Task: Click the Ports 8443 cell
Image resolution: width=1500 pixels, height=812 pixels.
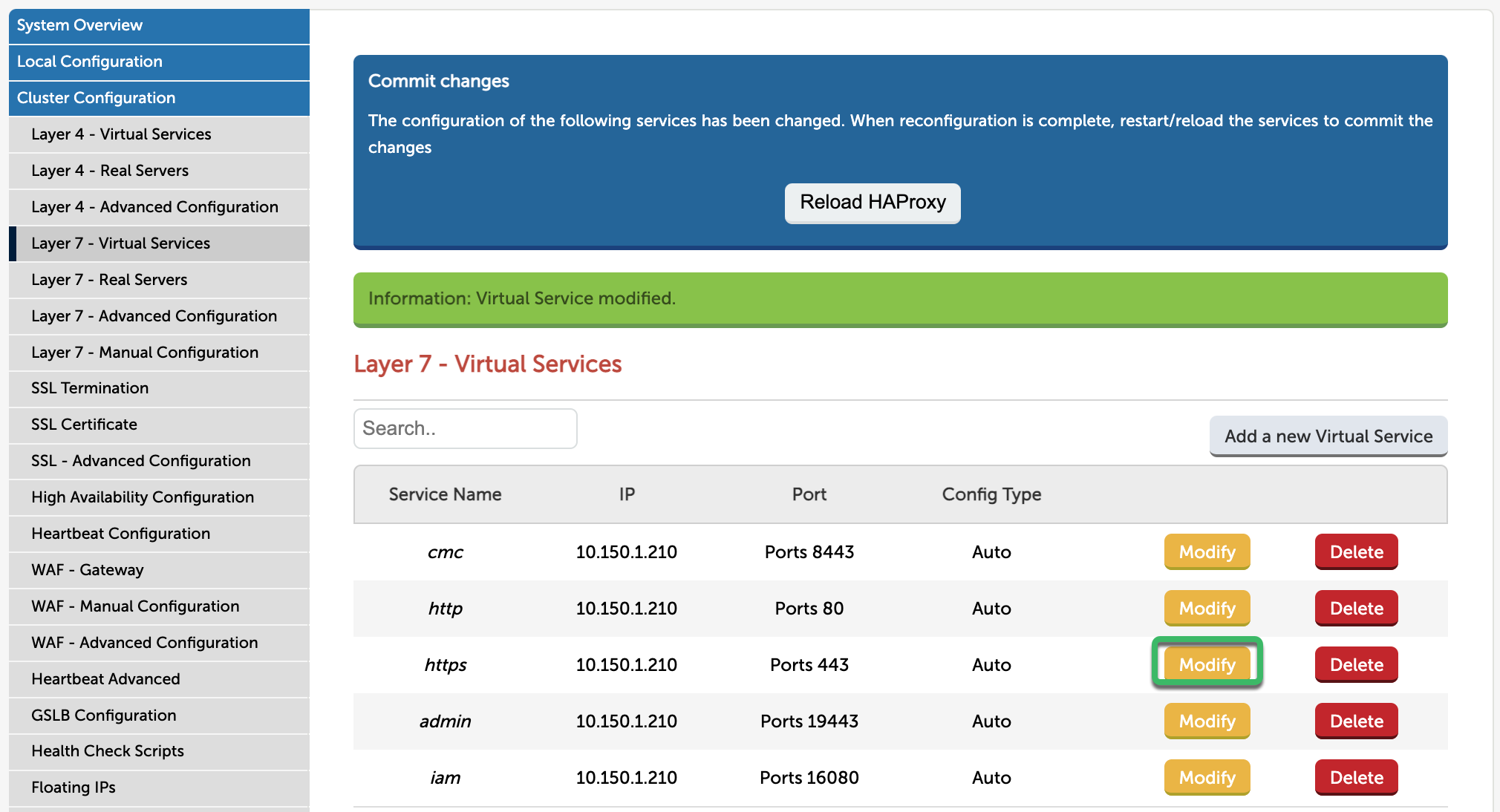Action: (x=809, y=552)
